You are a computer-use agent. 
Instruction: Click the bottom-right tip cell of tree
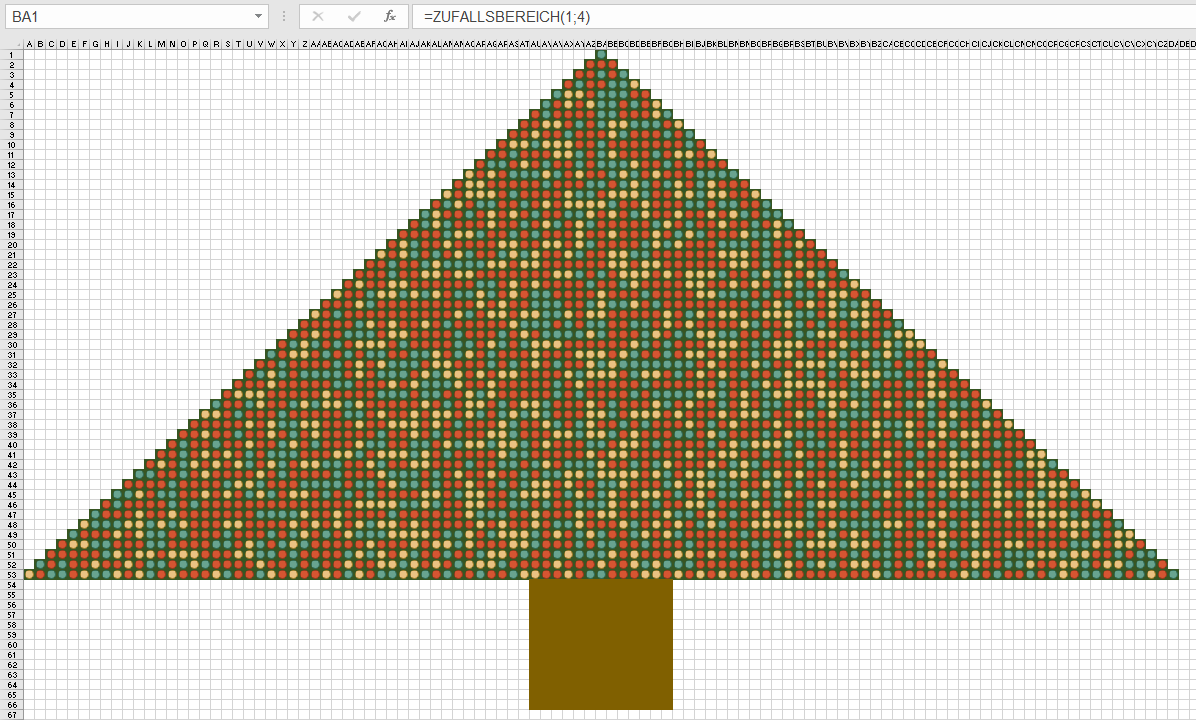[1172, 575]
